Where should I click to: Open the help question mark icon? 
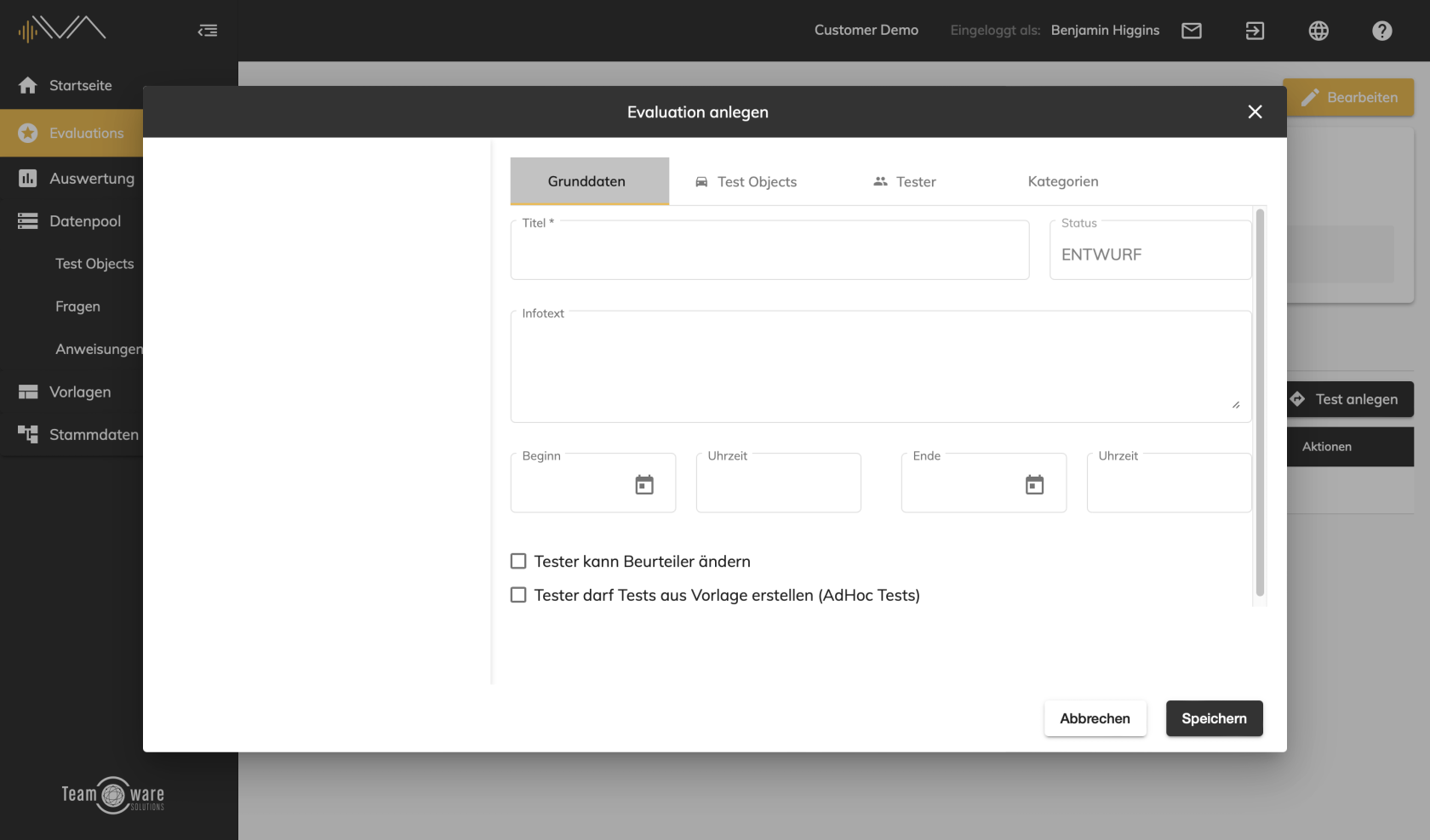pyautogui.click(x=1382, y=31)
